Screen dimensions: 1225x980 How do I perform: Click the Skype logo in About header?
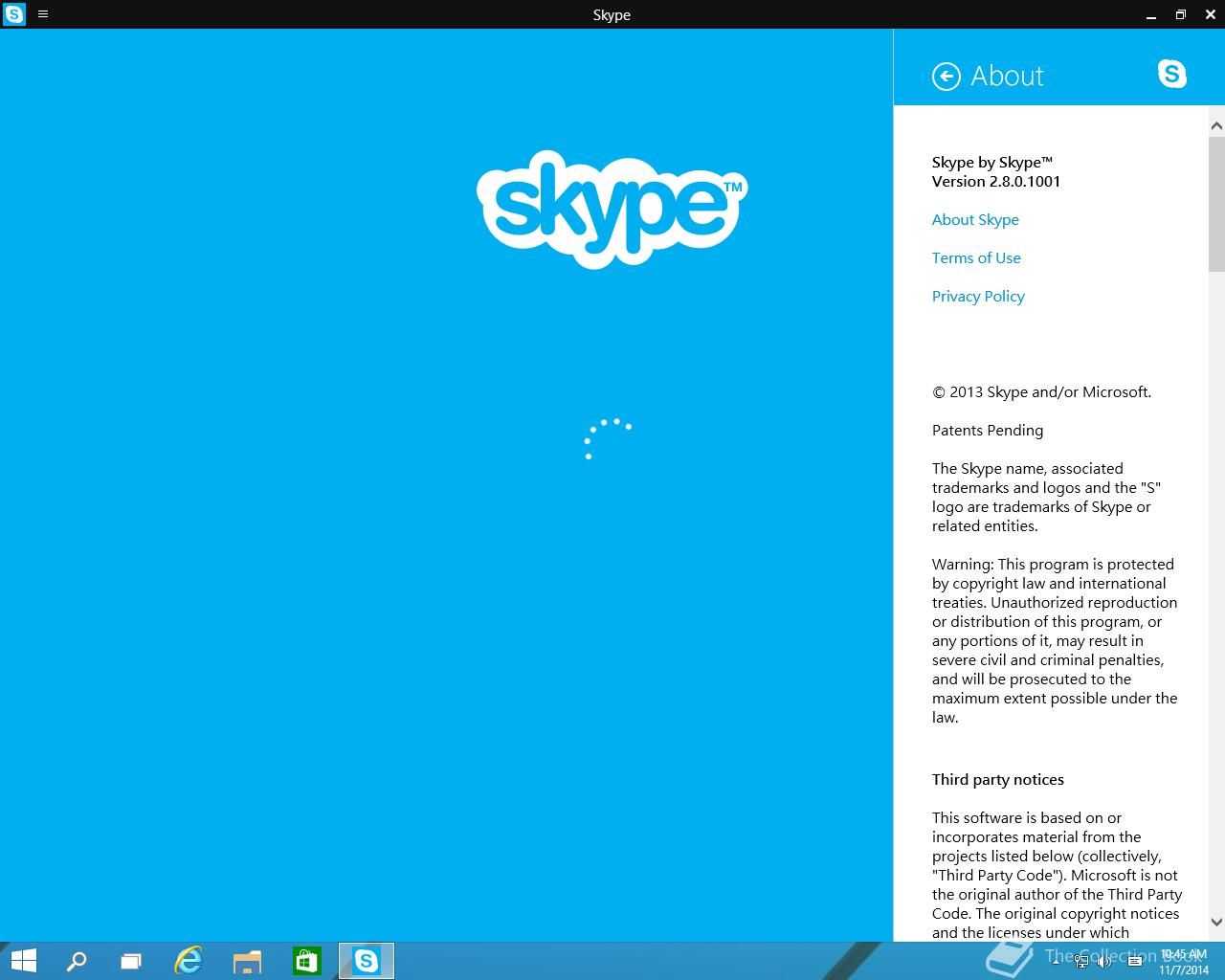[x=1171, y=74]
